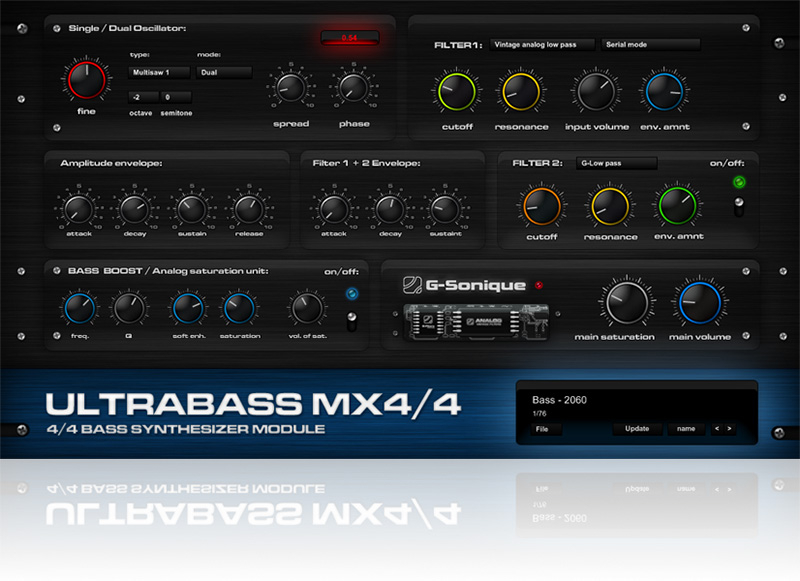Click the main saturation knob
The height and width of the screenshot is (581, 800).
point(627,302)
